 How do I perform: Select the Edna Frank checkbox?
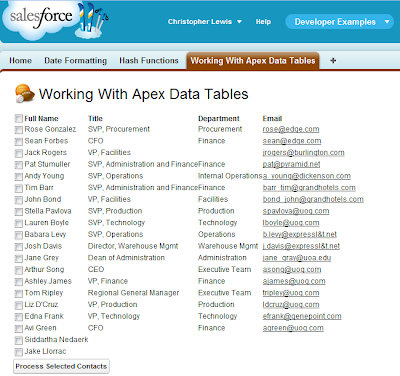pyautogui.click(x=19, y=317)
